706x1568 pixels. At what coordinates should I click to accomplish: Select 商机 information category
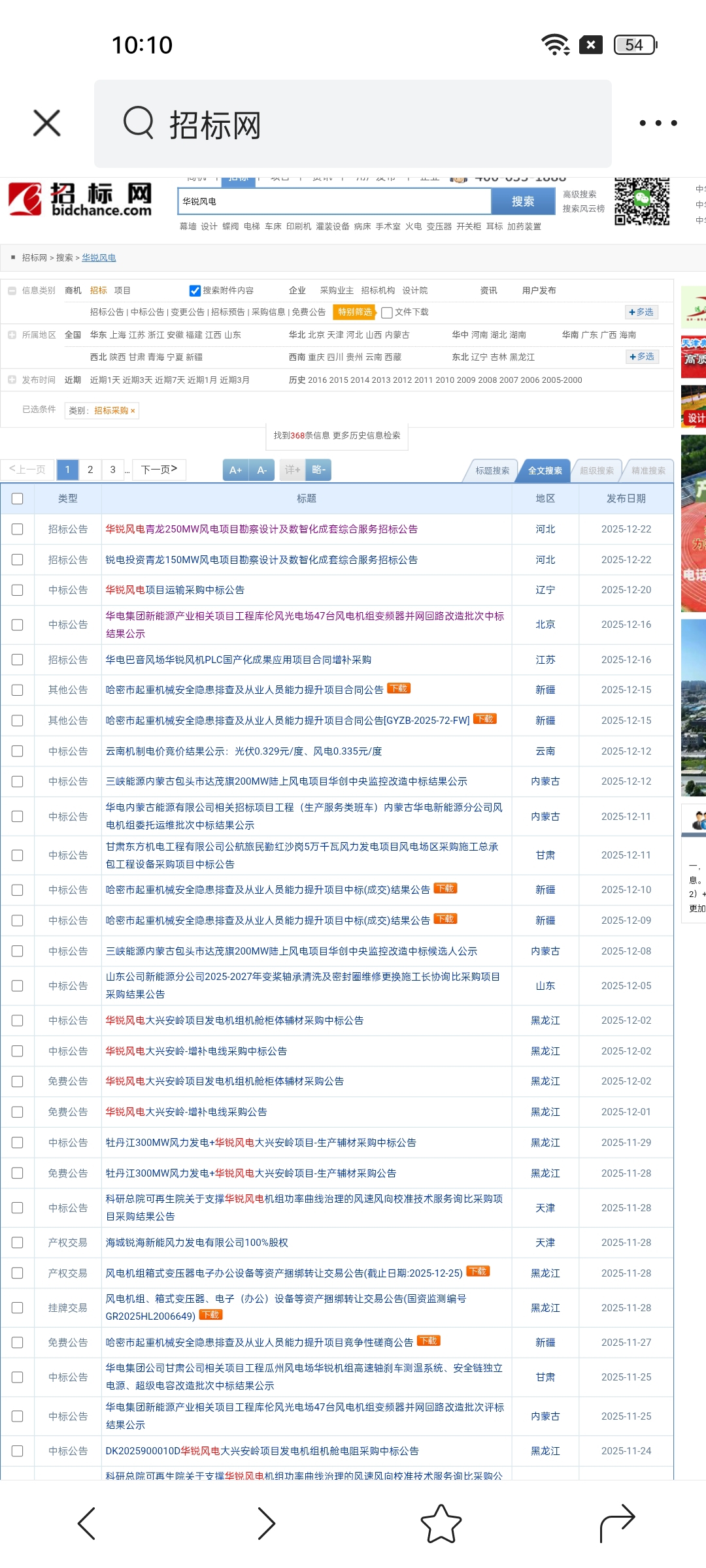(73, 291)
